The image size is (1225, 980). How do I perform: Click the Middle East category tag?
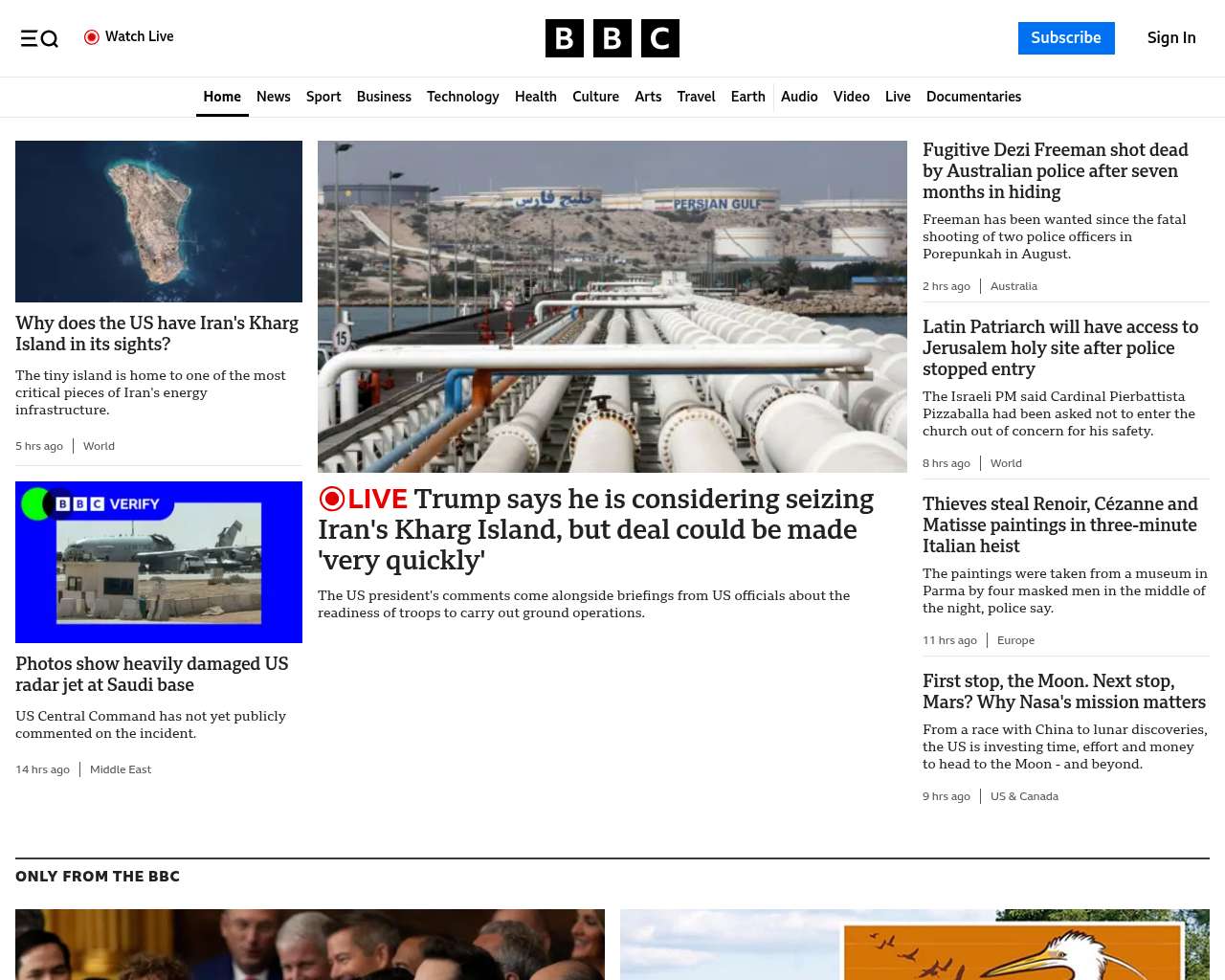[121, 769]
